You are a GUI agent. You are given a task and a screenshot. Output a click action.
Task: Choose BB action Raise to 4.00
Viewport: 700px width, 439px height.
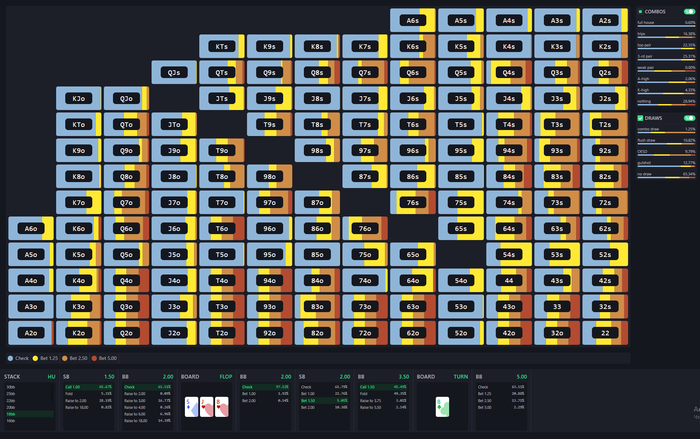tap(147, 407)
